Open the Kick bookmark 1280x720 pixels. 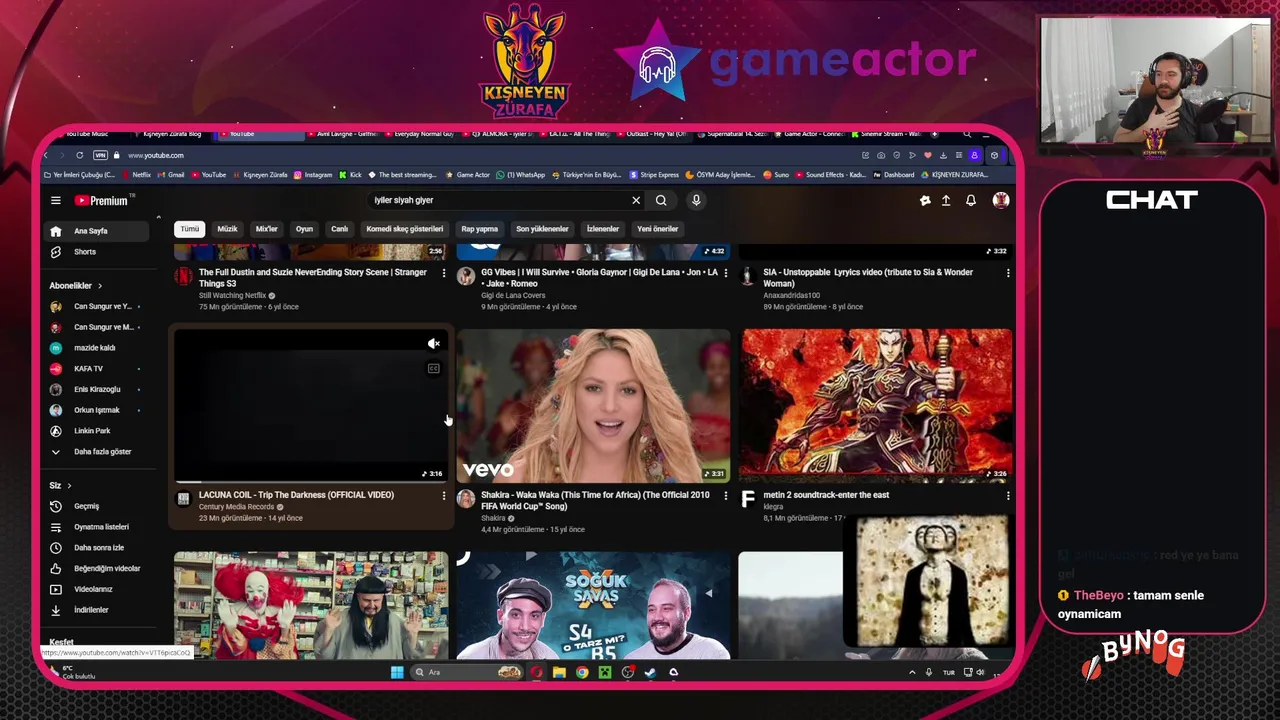[350, 175]
